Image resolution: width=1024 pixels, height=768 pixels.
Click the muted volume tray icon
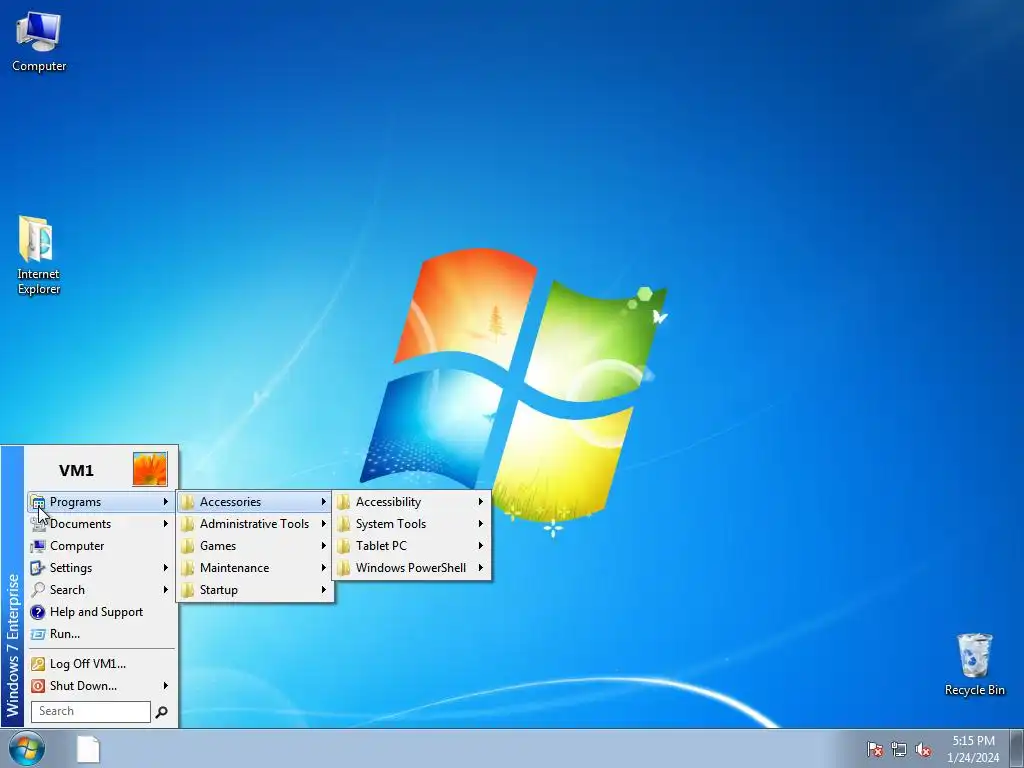(923, 749)
